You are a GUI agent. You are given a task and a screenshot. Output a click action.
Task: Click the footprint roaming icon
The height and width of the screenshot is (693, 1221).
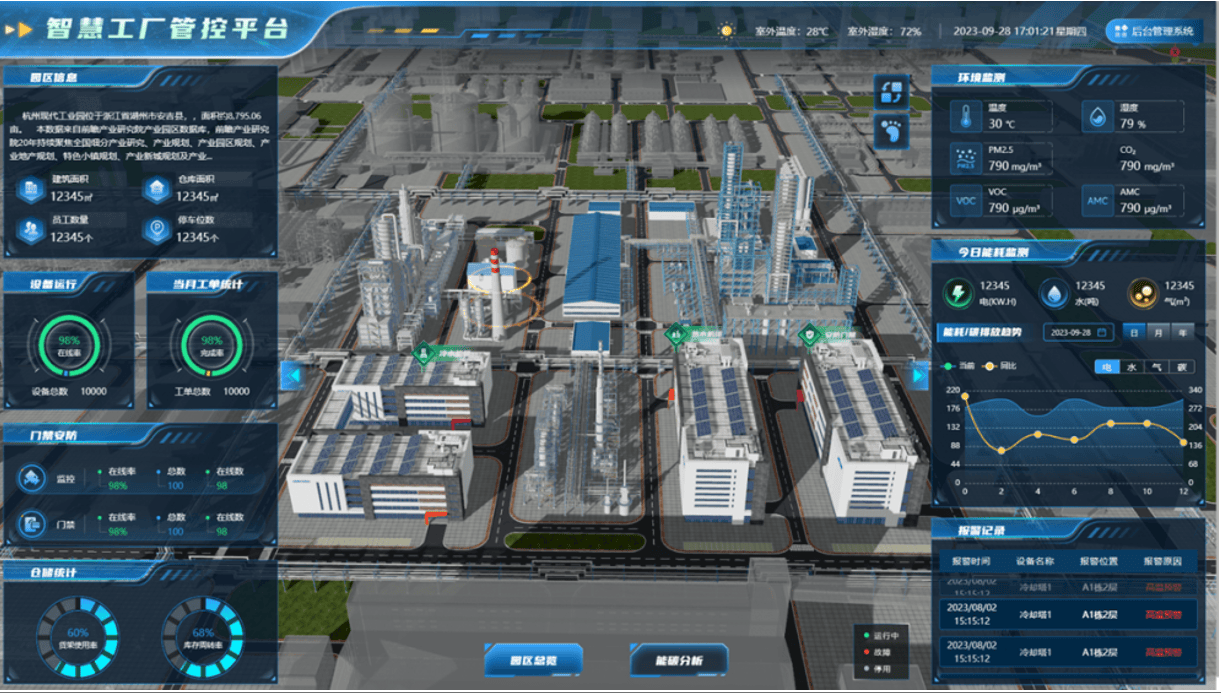892,131
